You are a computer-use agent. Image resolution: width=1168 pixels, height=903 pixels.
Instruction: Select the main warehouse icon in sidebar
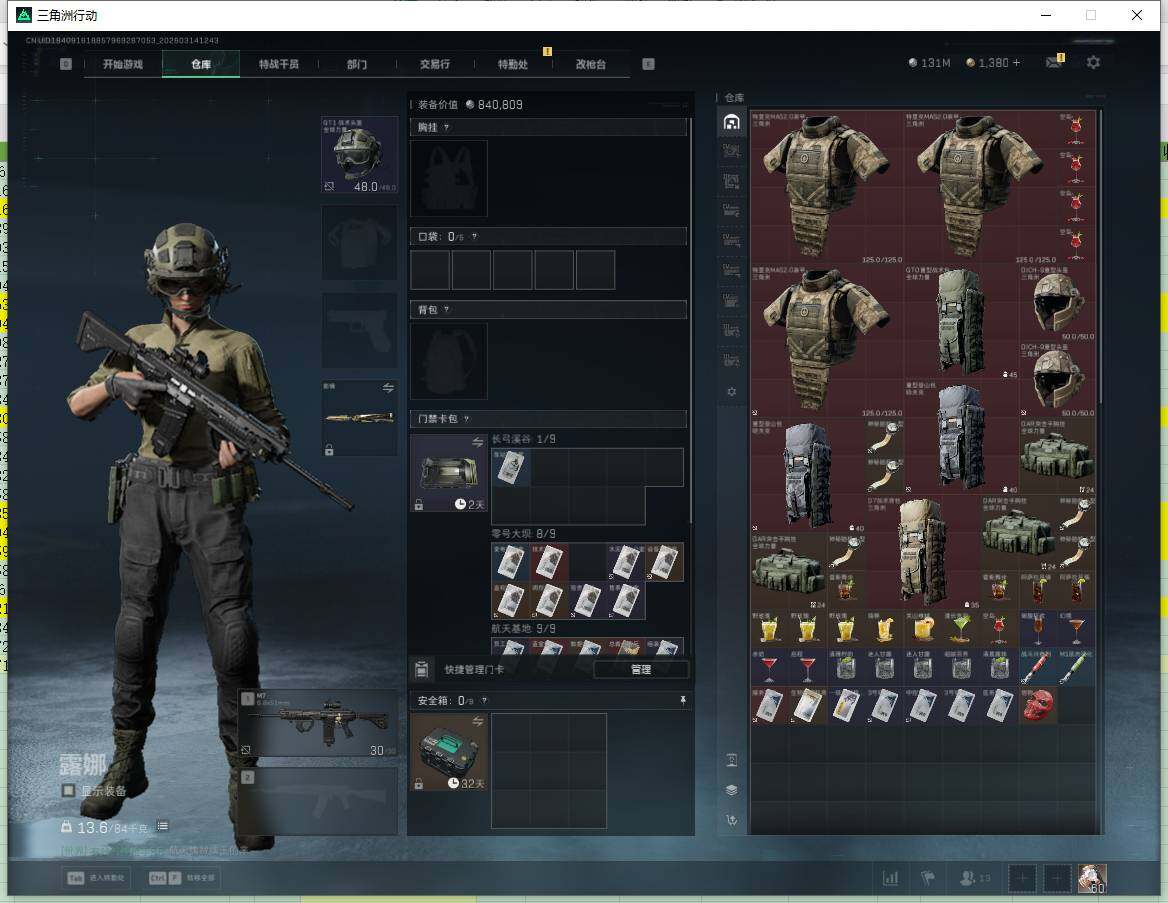tap(731, 122)
